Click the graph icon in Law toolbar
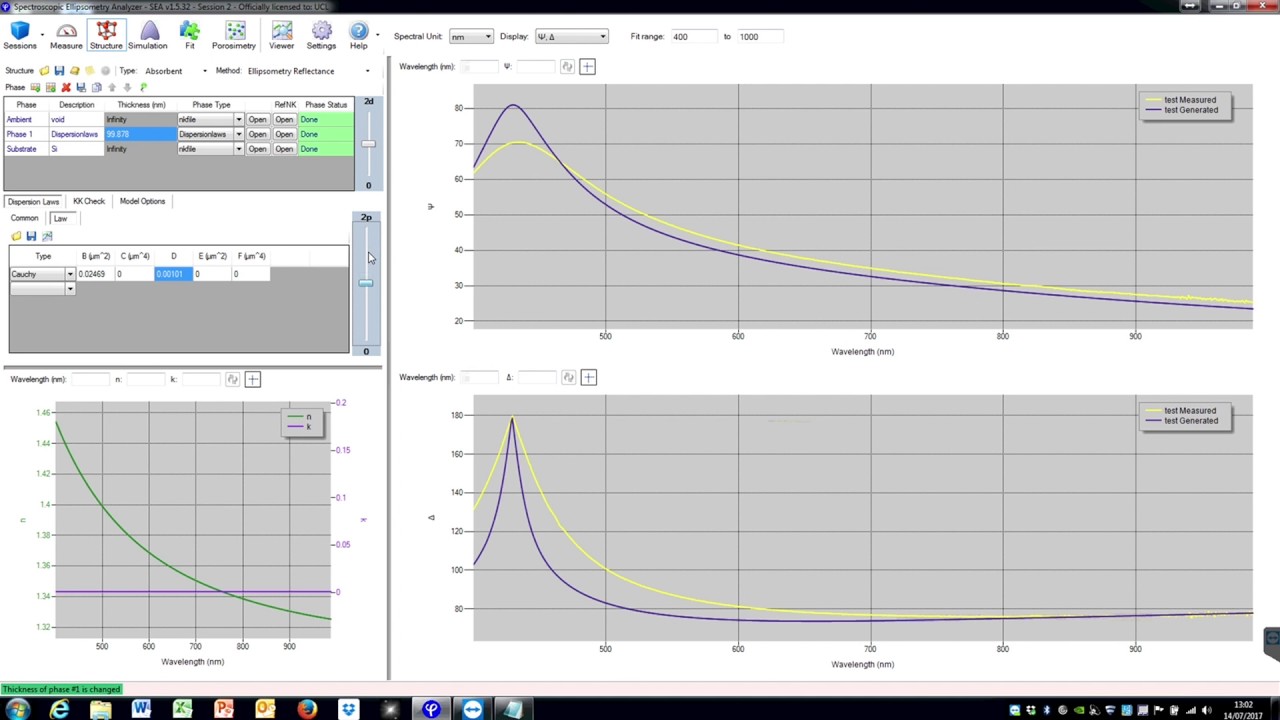 click(47, 236)
